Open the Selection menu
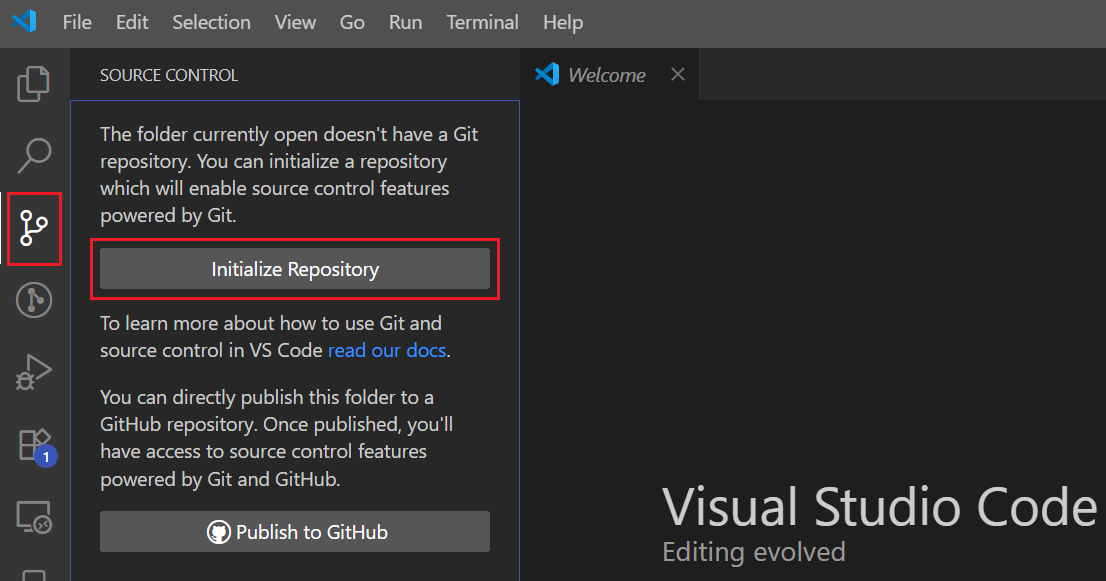1106x581 pixels. (211, 22)
